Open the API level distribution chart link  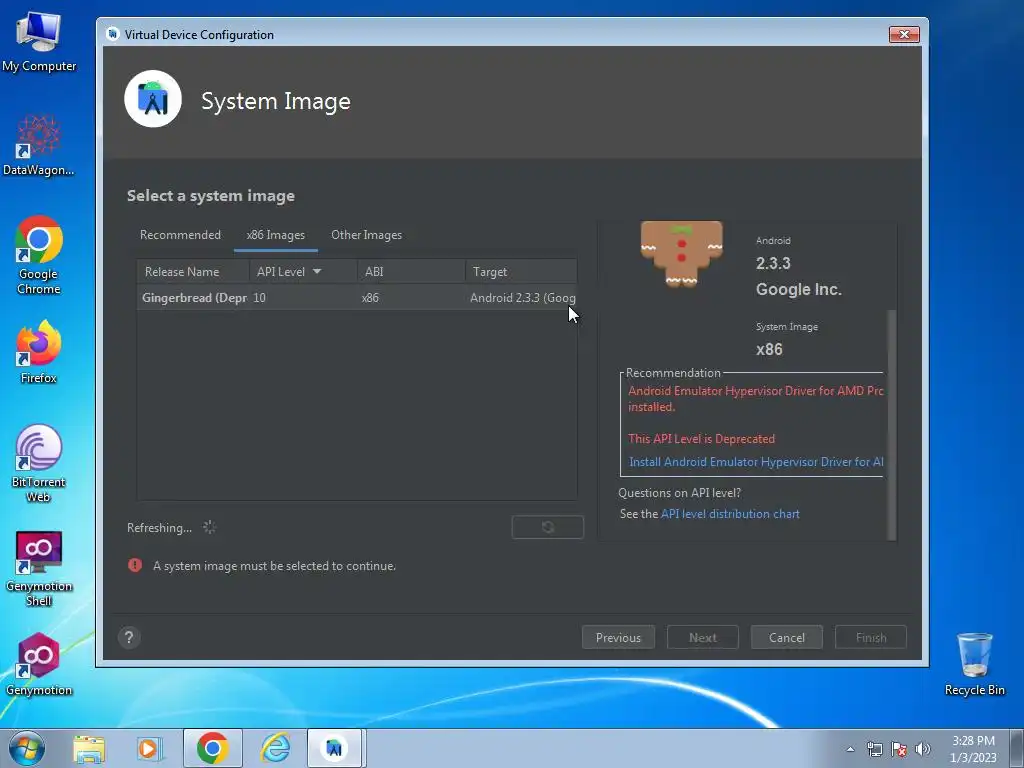coord(730,514)
